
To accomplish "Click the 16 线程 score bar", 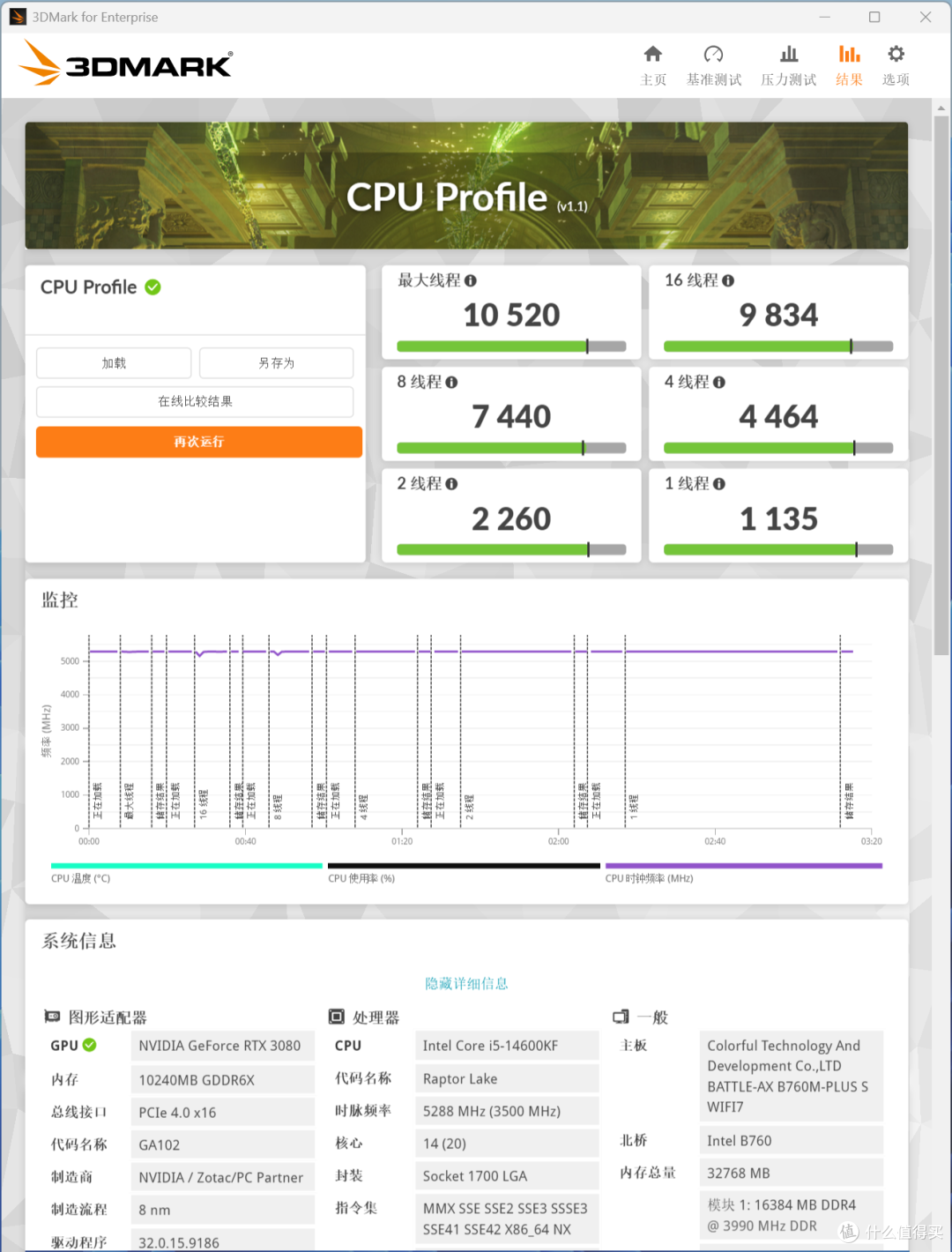I will tap(778, 347).
